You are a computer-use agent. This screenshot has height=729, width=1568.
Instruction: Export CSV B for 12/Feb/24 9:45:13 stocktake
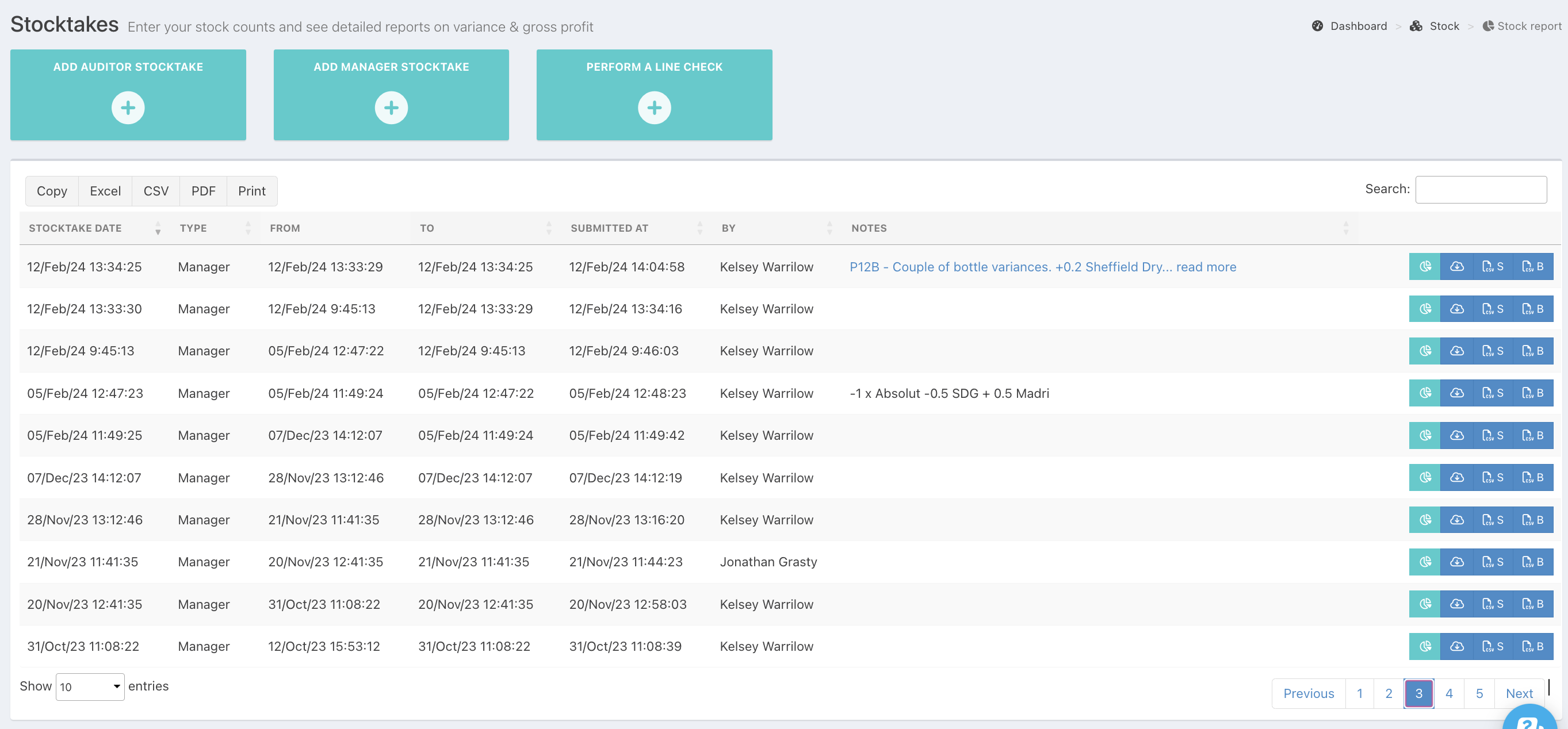coord(1533,351)
